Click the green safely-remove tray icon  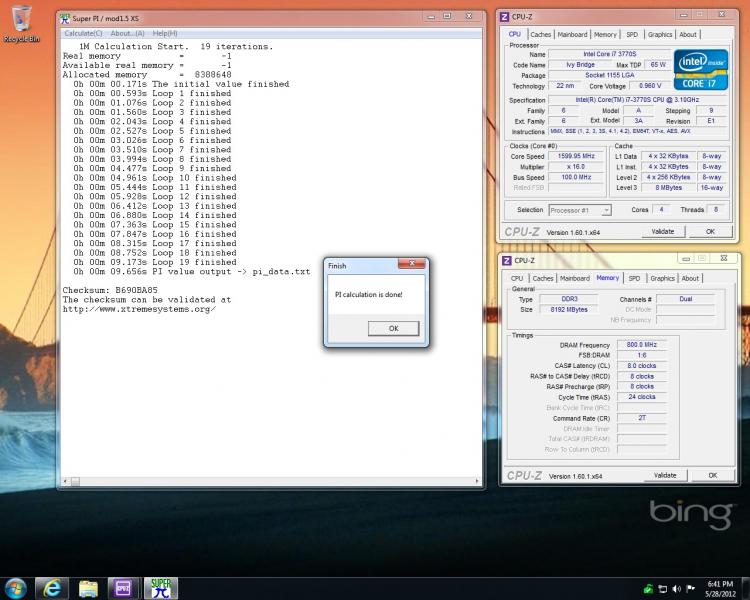pos(649,589)
